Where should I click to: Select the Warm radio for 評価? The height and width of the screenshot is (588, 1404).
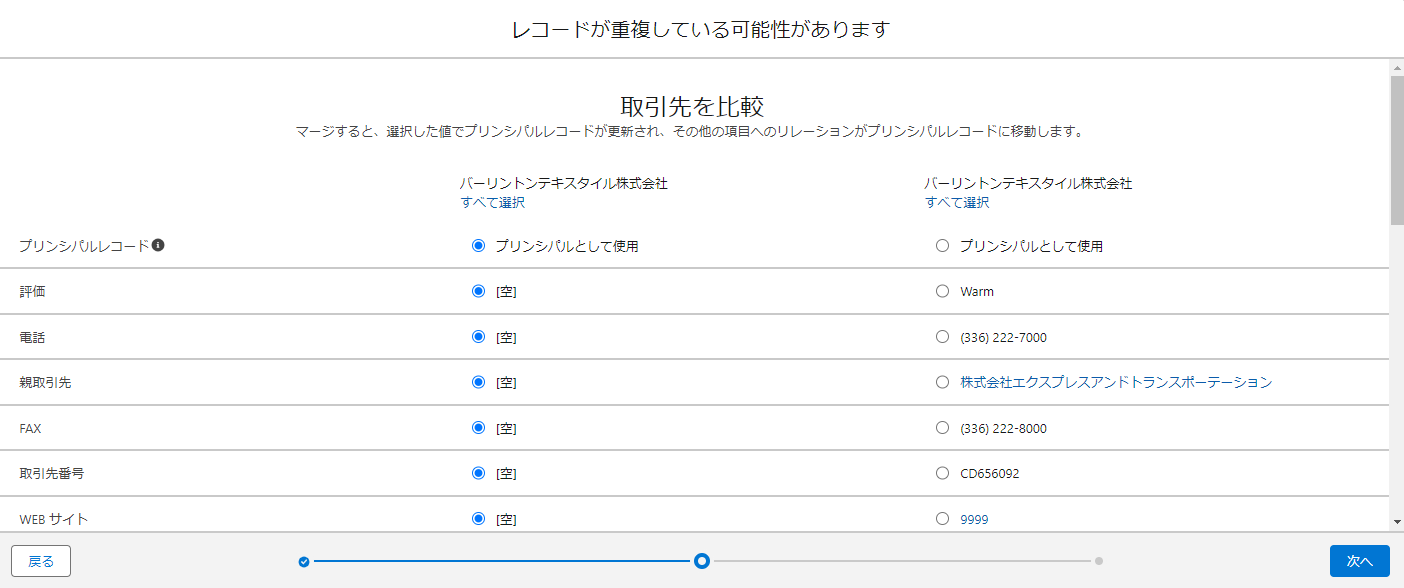point(942,291)
